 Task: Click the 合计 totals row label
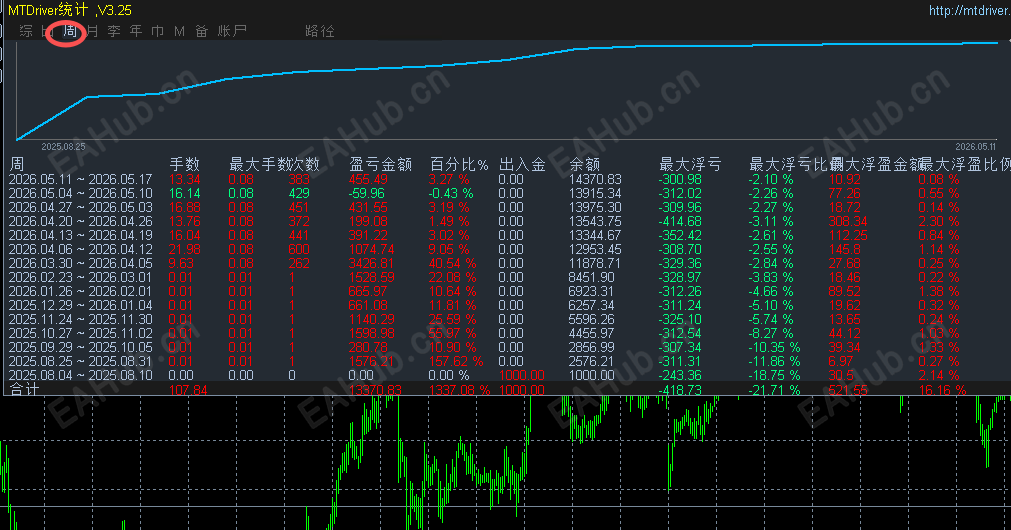click(25, 389)
